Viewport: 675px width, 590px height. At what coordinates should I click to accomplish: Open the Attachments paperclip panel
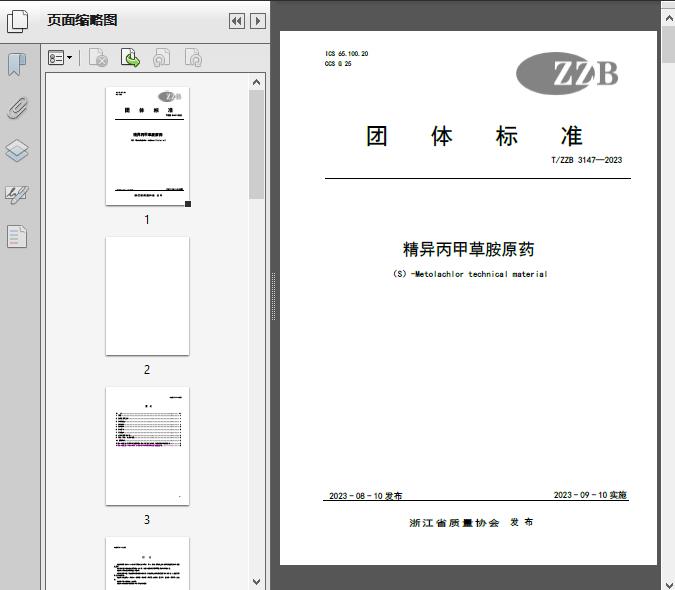pyautogui.click(x=17, y=108)
